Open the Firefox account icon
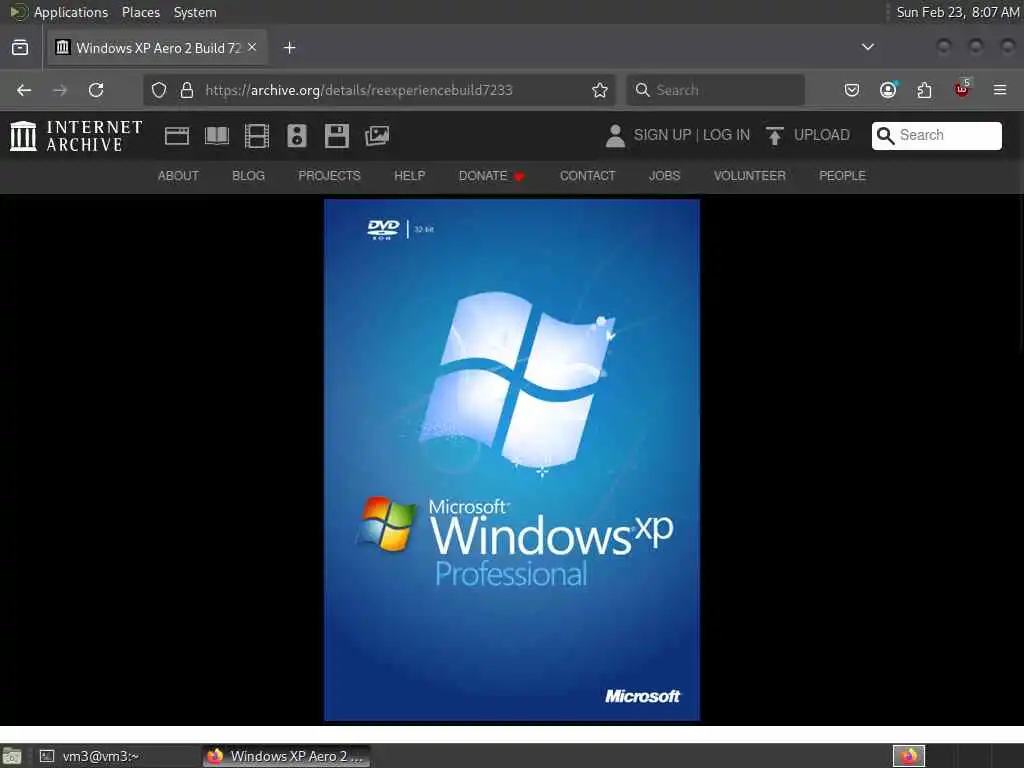The image size is (1024, 768). tap(888, 90)
